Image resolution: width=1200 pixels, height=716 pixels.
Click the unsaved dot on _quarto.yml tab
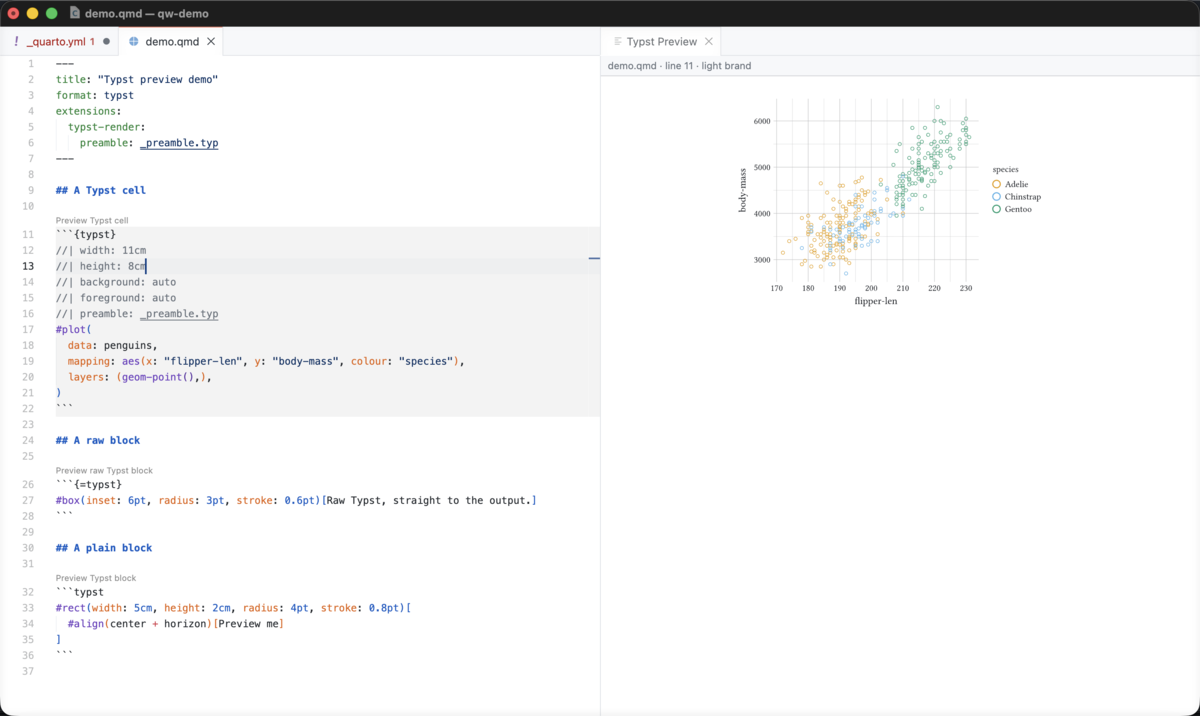coord(106,42)
